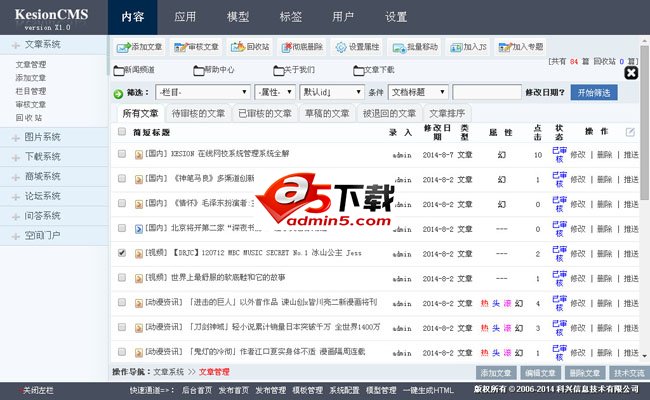Open the 文档标题 condition dropdown
Image resolution: width=650 pixels, height=400 pixels.
[x=418, y=92]
